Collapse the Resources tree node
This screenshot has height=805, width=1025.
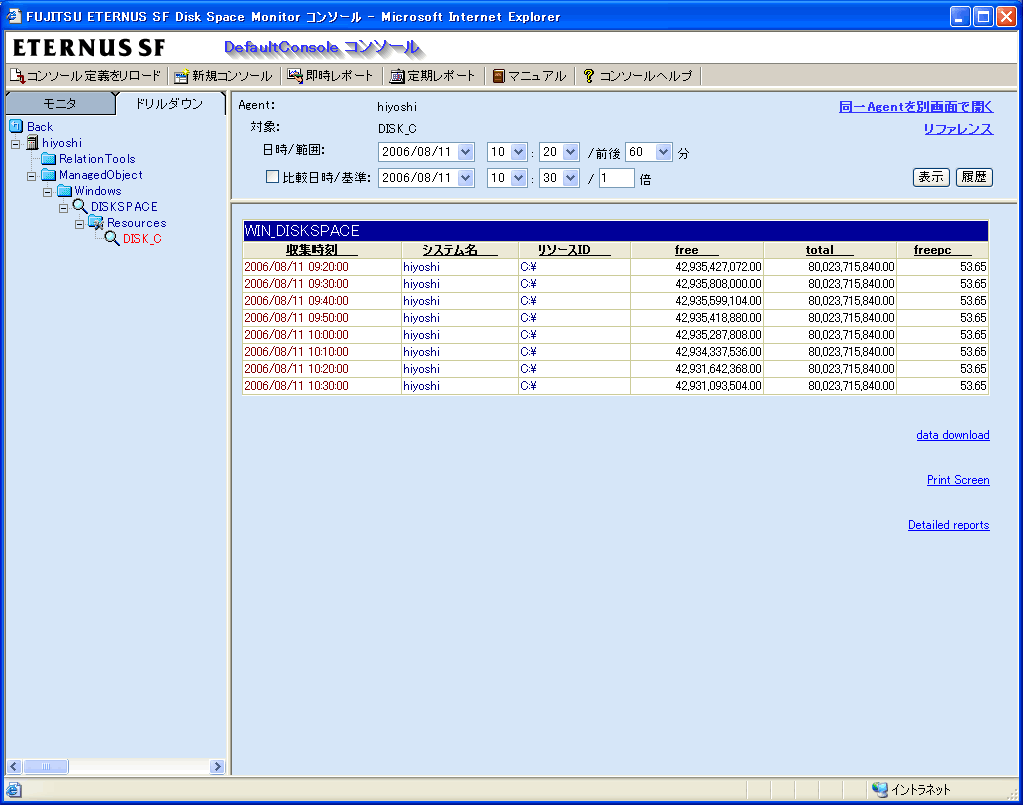pos(79,224)
